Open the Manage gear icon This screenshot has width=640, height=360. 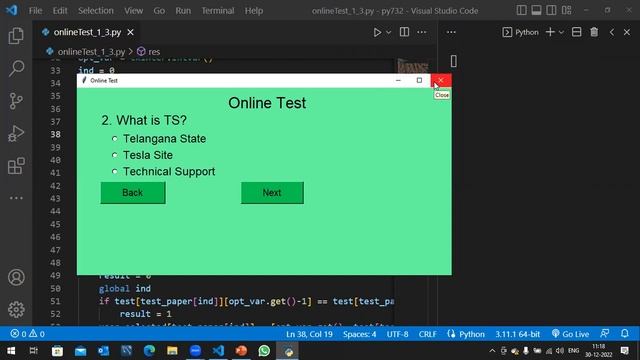pyautogui.click(x=16, y=310)
